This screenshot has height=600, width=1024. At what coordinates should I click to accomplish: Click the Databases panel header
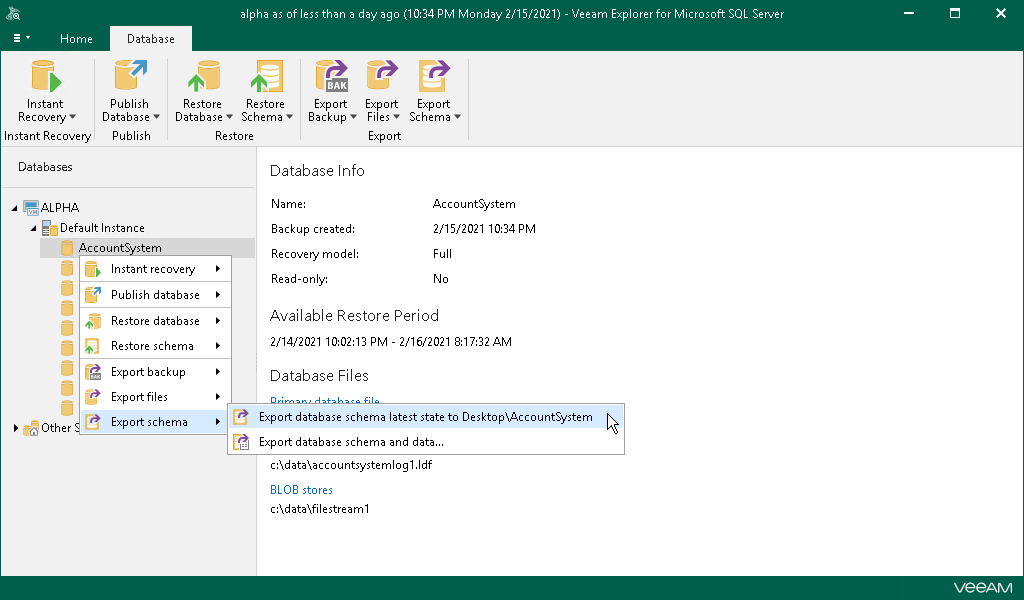pyautogui.click(x=45, y=167)
